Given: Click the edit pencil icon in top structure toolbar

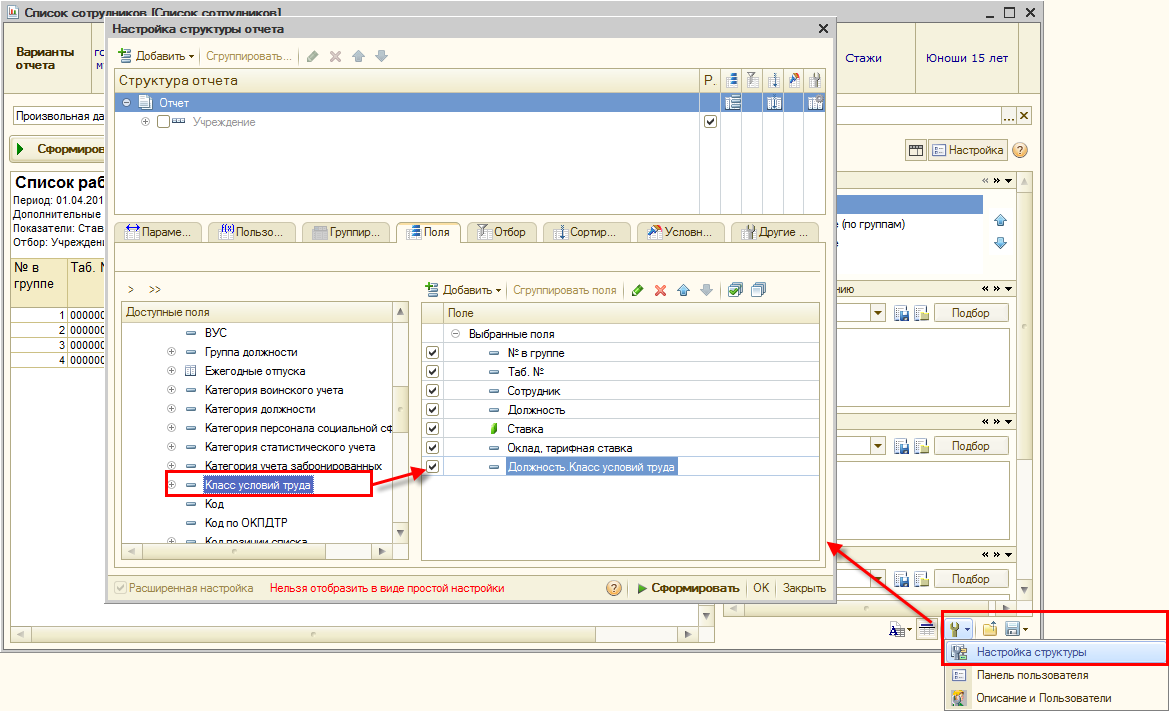Looking at the screenshot, I should click(312, 57).
